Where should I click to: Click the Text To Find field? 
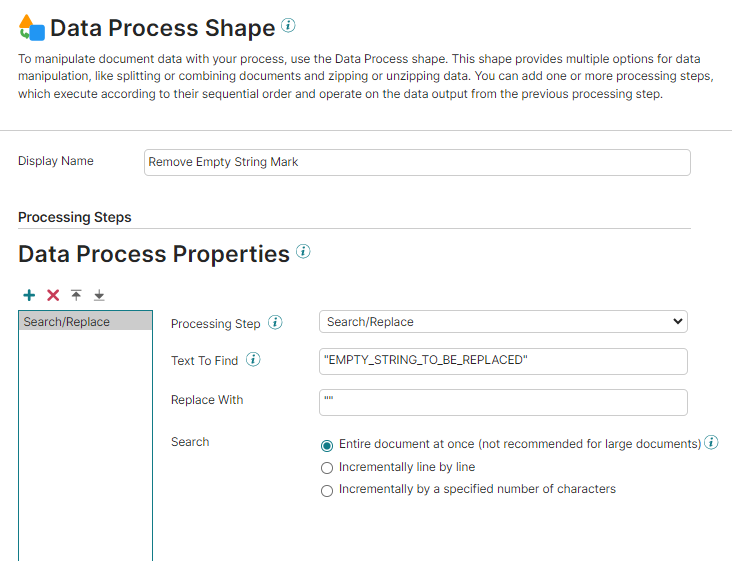tap(503, 360)
